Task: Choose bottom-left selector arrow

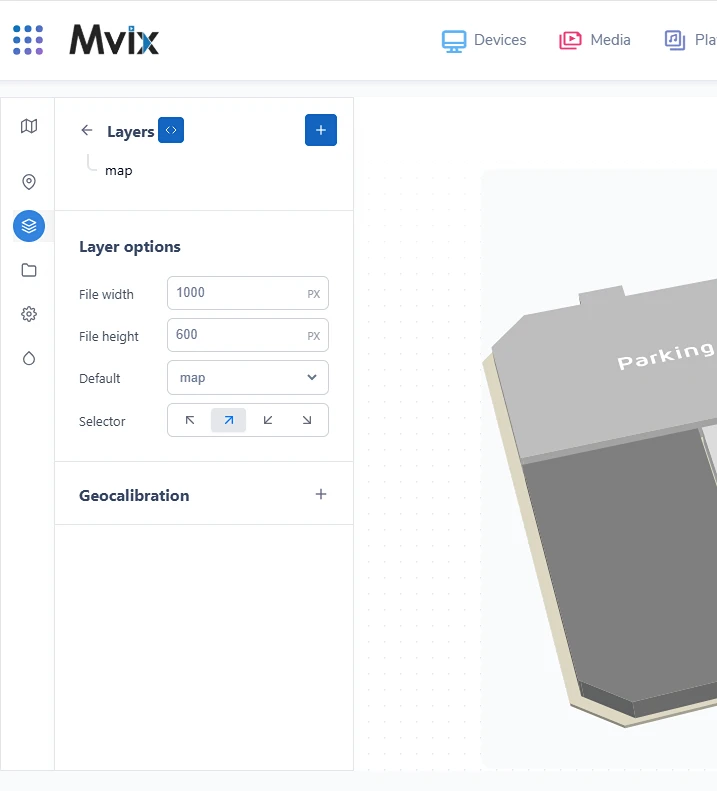Action: [268, 420]
